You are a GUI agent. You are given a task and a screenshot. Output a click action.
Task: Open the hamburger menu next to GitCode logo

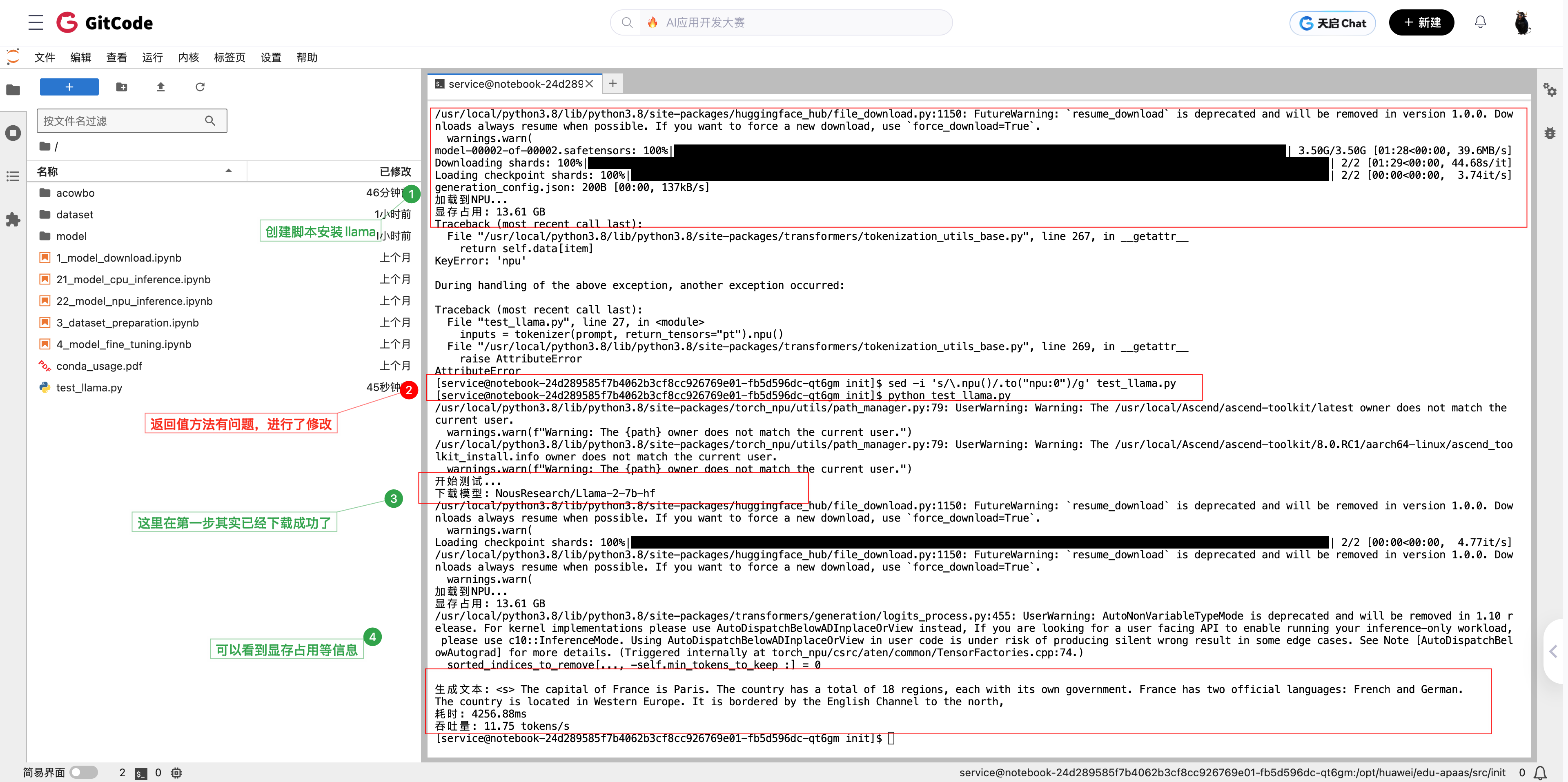36,22
